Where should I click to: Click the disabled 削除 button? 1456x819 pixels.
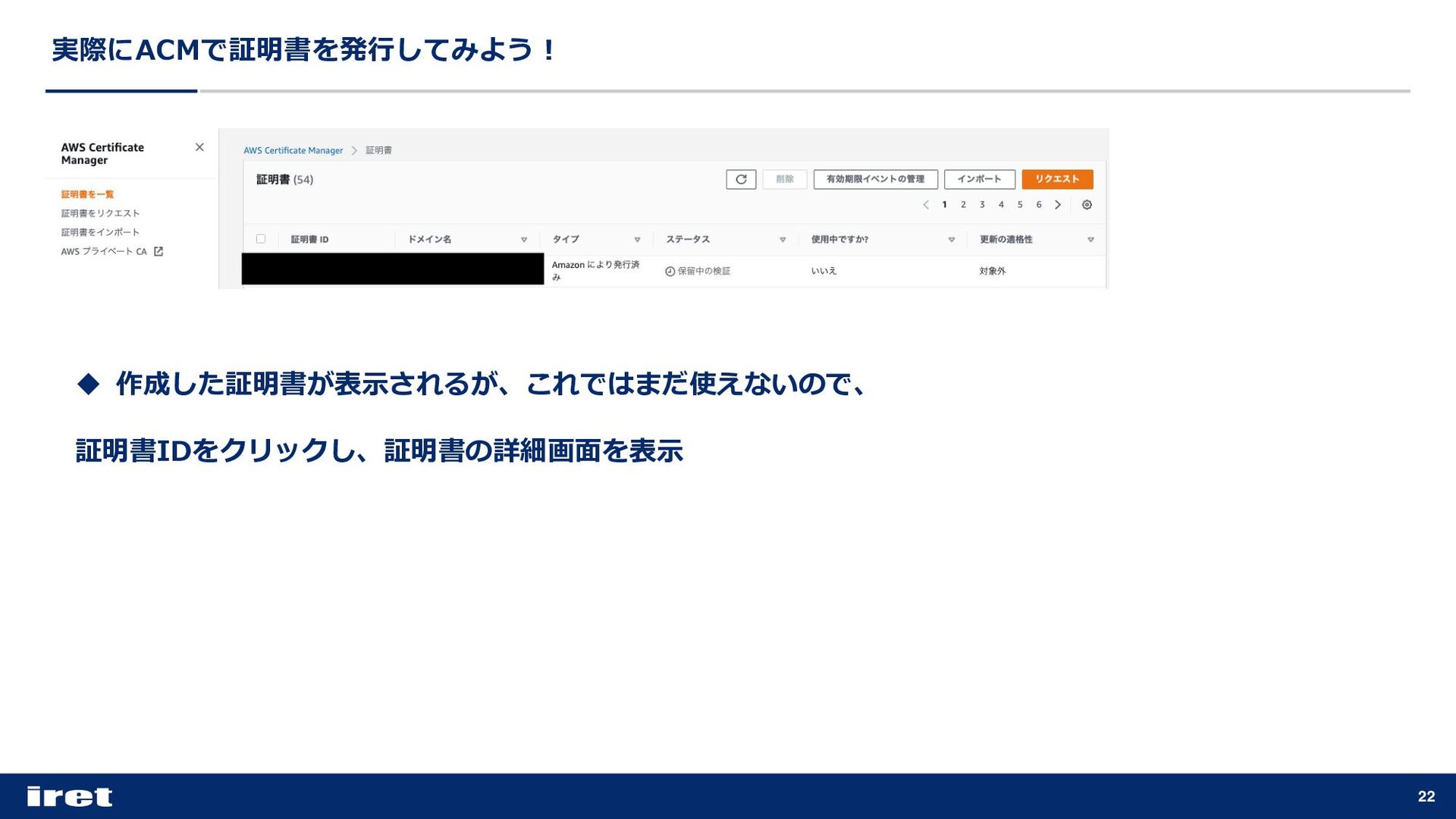click(x=784, y=179)
